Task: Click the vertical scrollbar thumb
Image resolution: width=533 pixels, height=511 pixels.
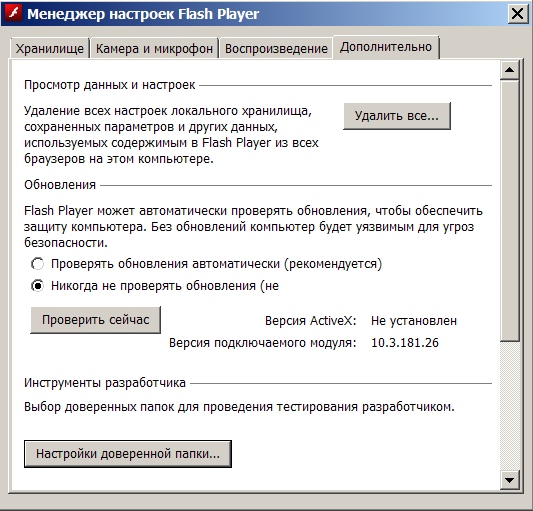Action: [x=509, y=211]
